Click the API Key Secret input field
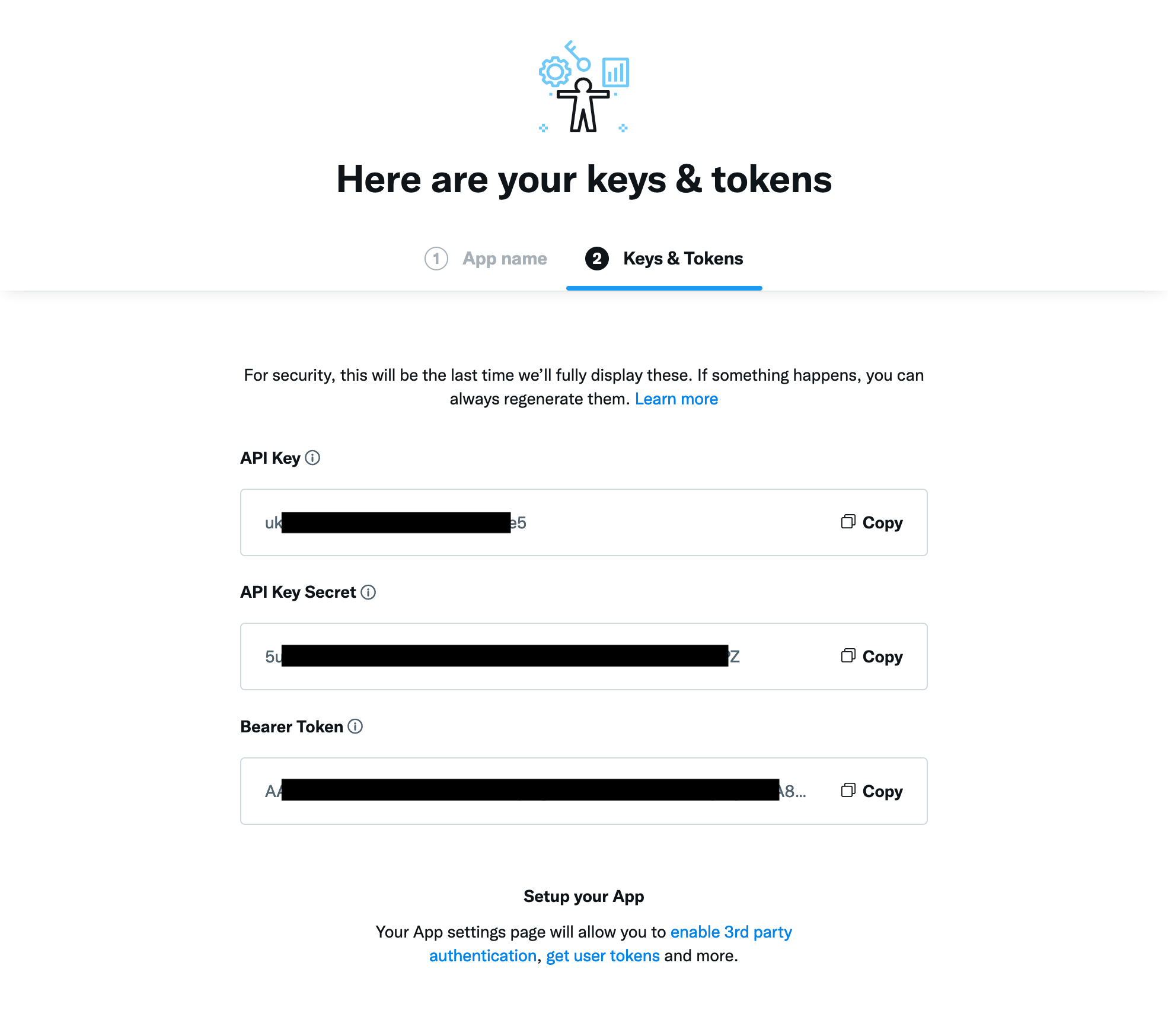1168x1036 pixels. (540, 656)
